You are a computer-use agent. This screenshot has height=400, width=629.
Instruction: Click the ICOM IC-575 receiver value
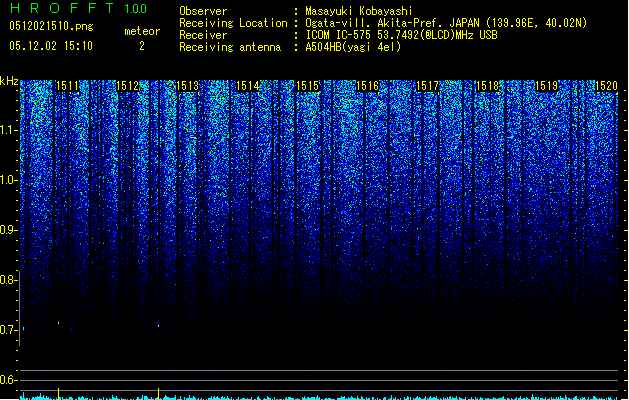click(401, 35)
